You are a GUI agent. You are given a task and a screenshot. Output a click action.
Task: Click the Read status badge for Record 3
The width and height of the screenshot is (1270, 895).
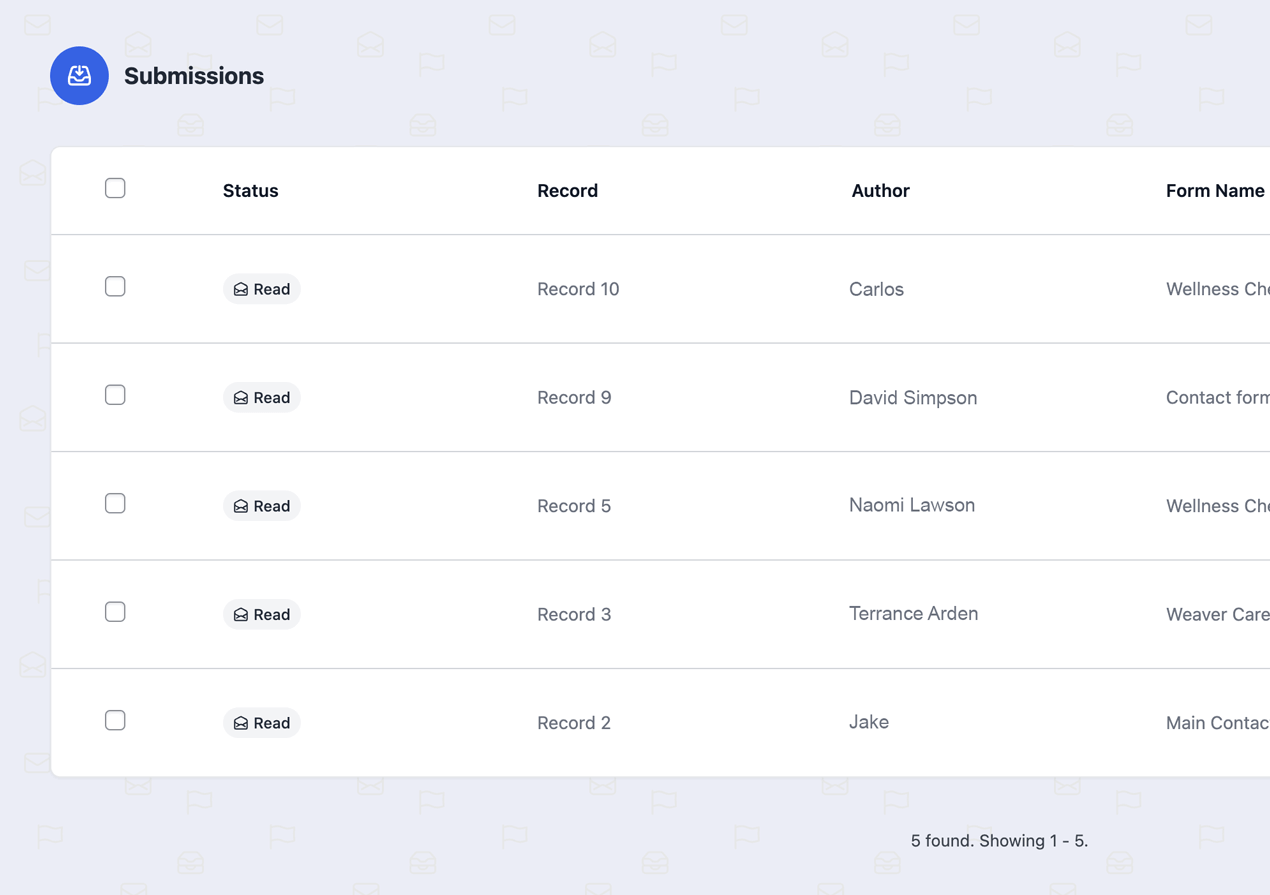262,615
